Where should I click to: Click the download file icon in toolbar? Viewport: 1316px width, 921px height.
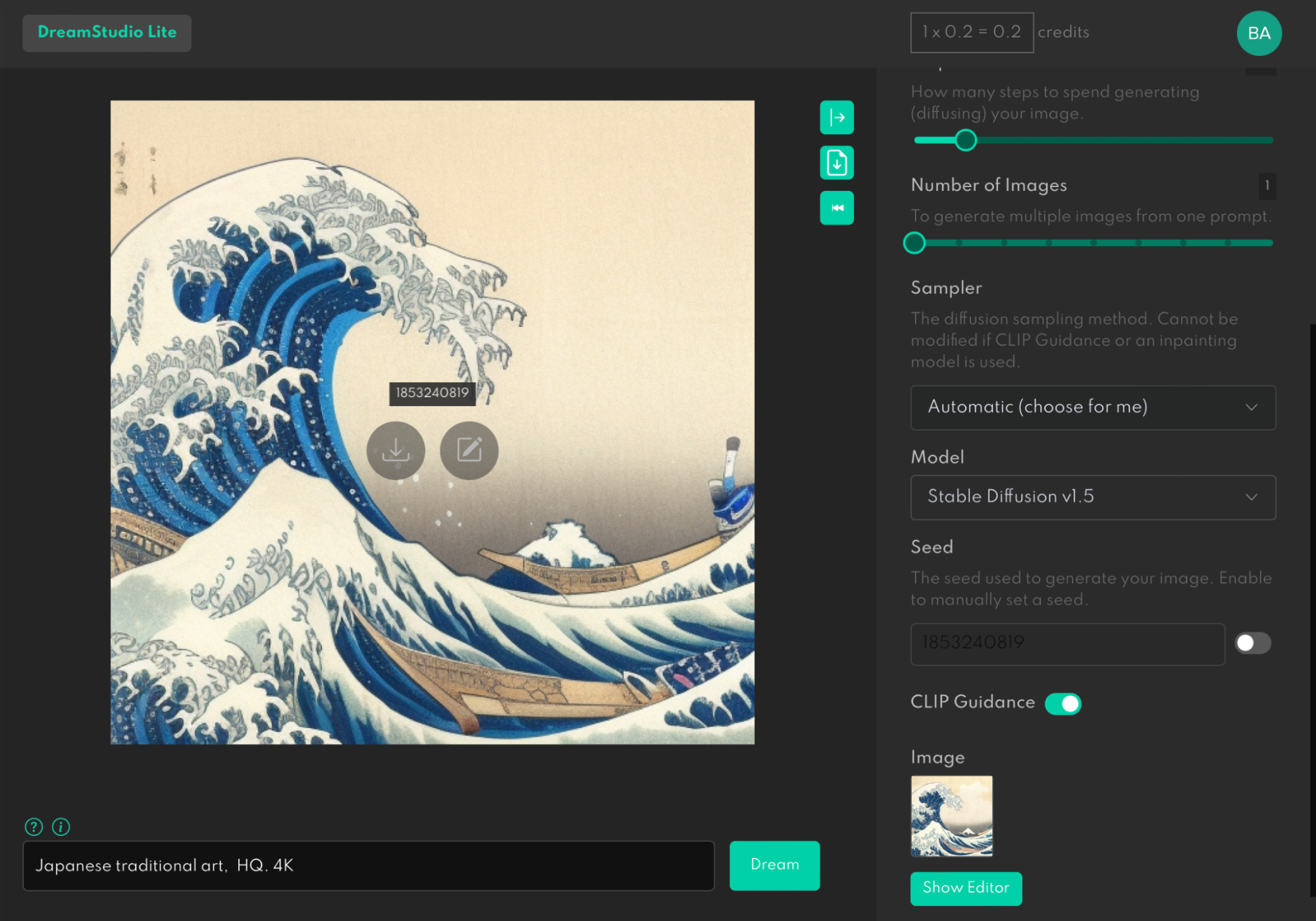[x=837, y=163]
